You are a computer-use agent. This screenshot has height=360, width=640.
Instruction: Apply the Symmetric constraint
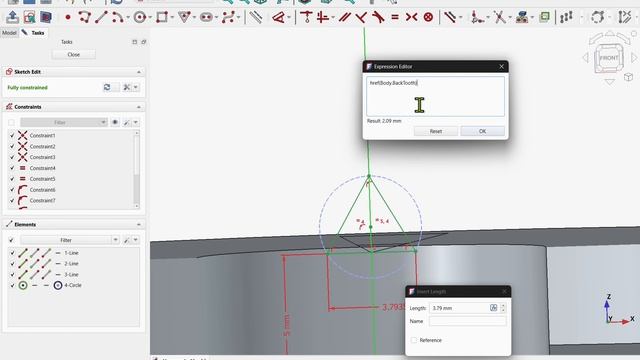point(411,17)
